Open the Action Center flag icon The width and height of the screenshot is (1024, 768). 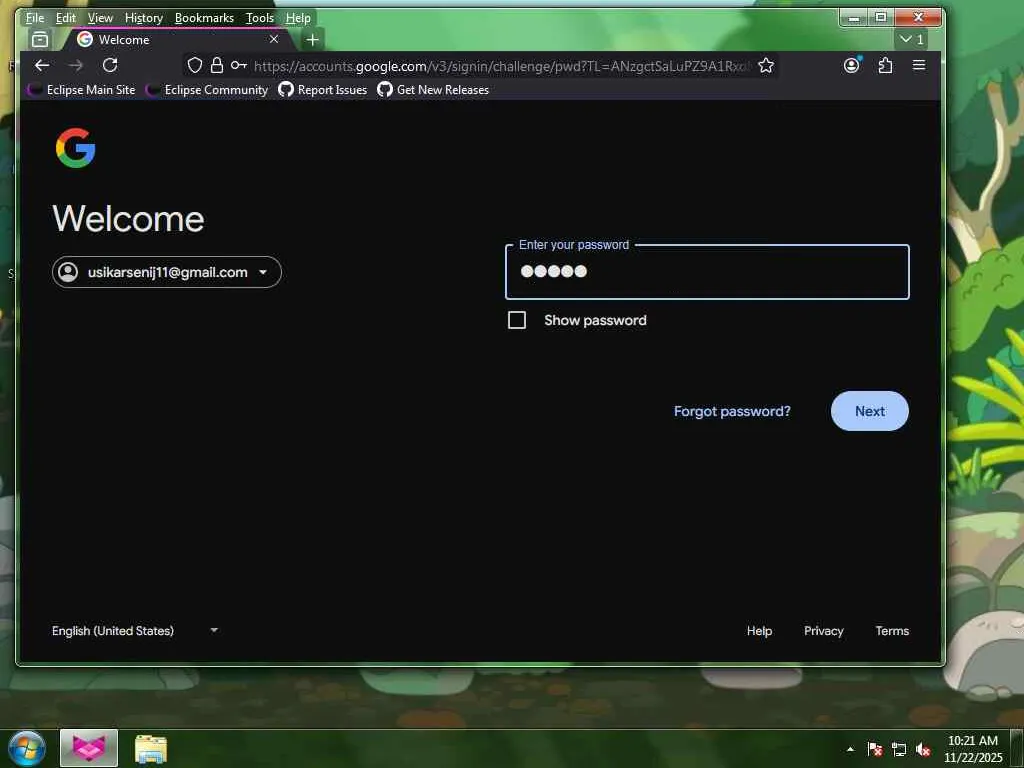[874, 749]
